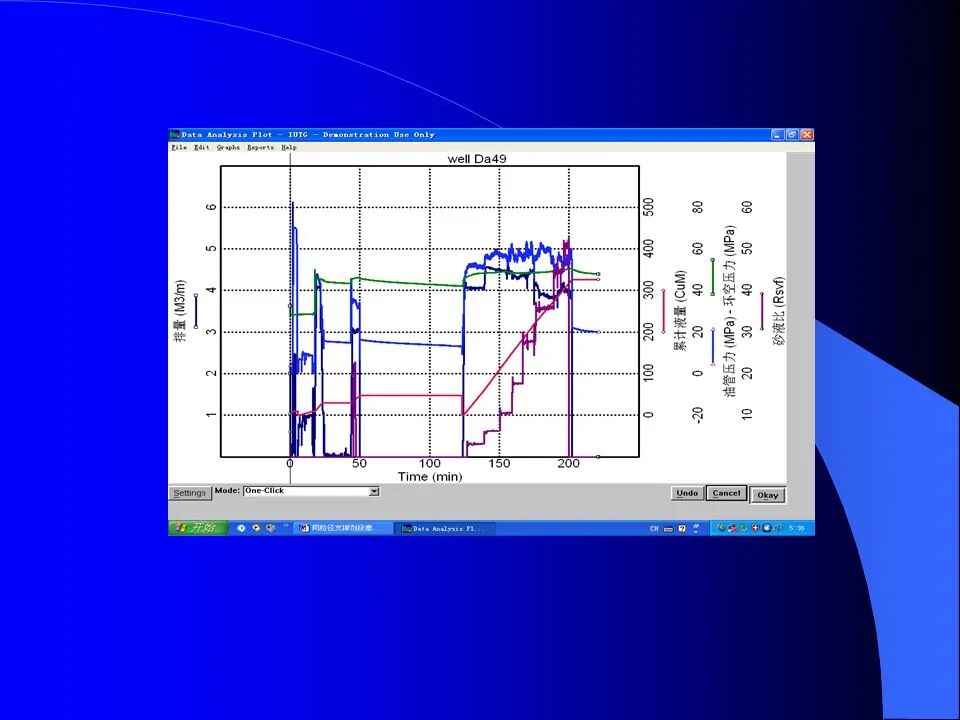This screenshot has height=720, width=960.
Task: Click the 砂液比 (Rsvf) axis label
Action: point(780,312)
